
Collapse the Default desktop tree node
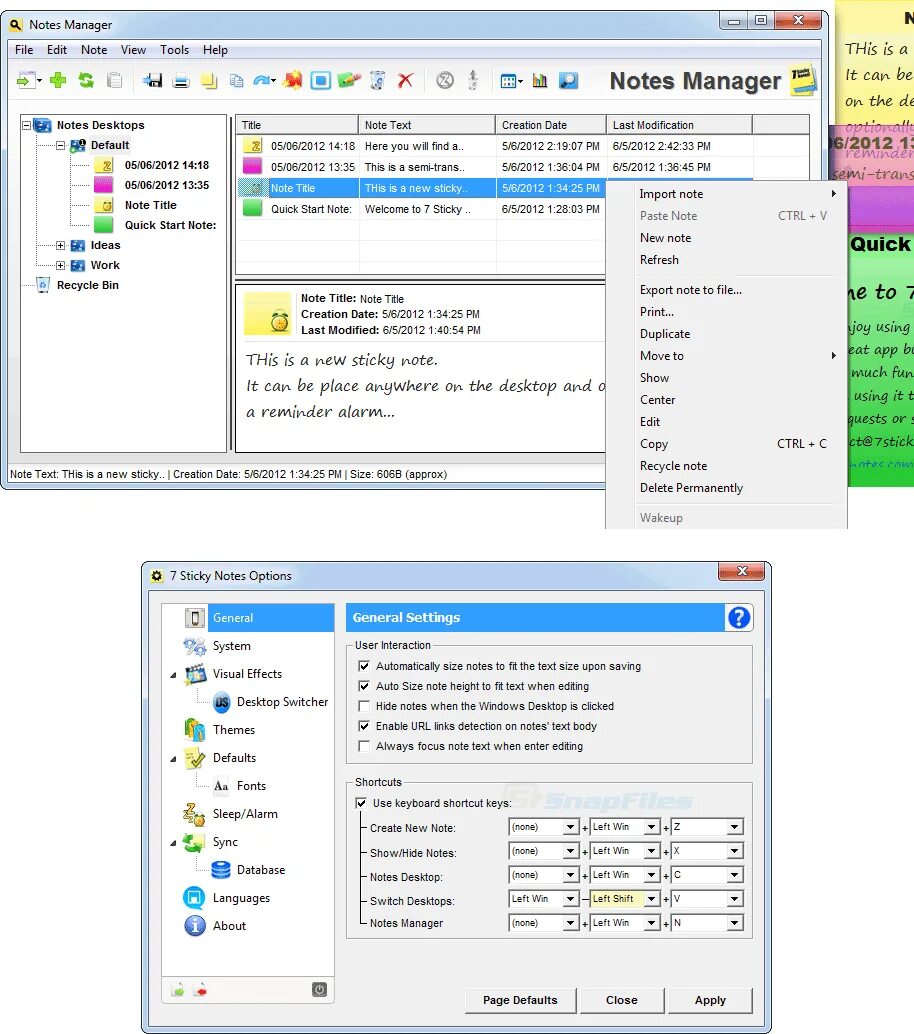61,145
